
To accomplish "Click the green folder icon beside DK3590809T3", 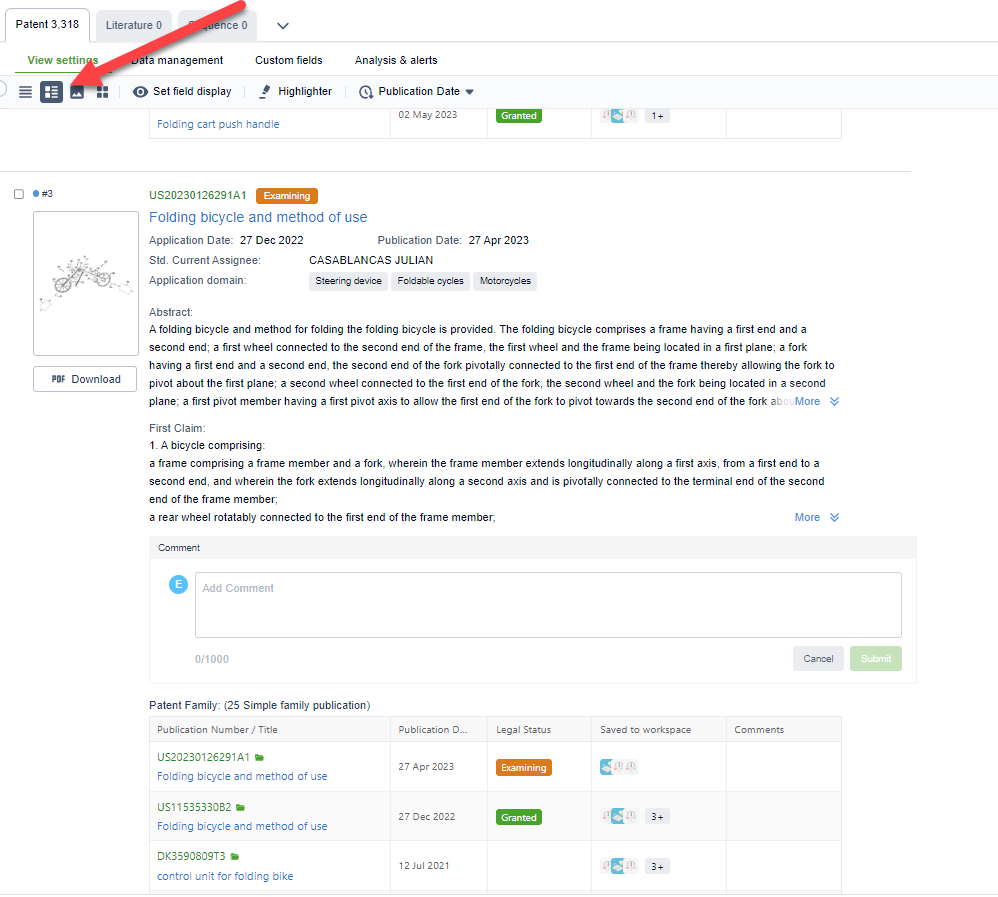I will (x=235, y=857).
